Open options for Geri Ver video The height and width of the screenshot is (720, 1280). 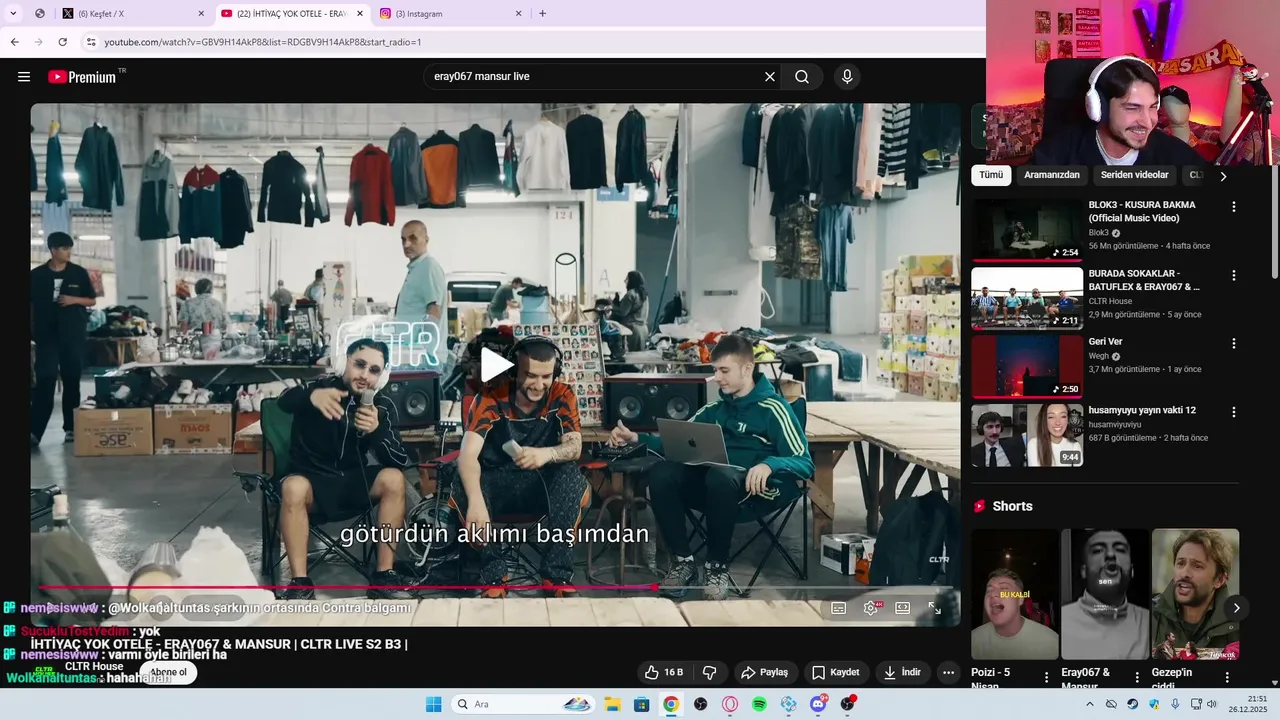click(x=1233, y=343)
